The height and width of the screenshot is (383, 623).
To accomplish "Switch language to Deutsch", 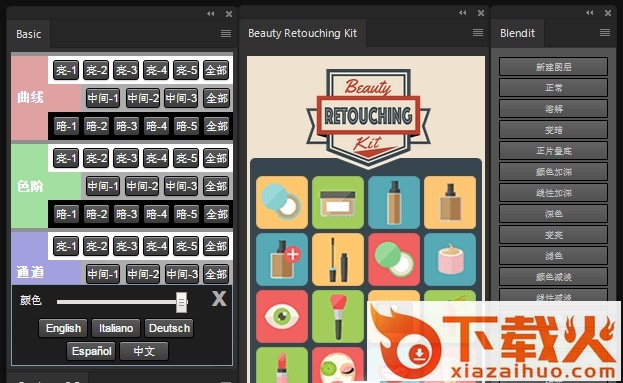I will pyautogui.click(x=169, y=328).
